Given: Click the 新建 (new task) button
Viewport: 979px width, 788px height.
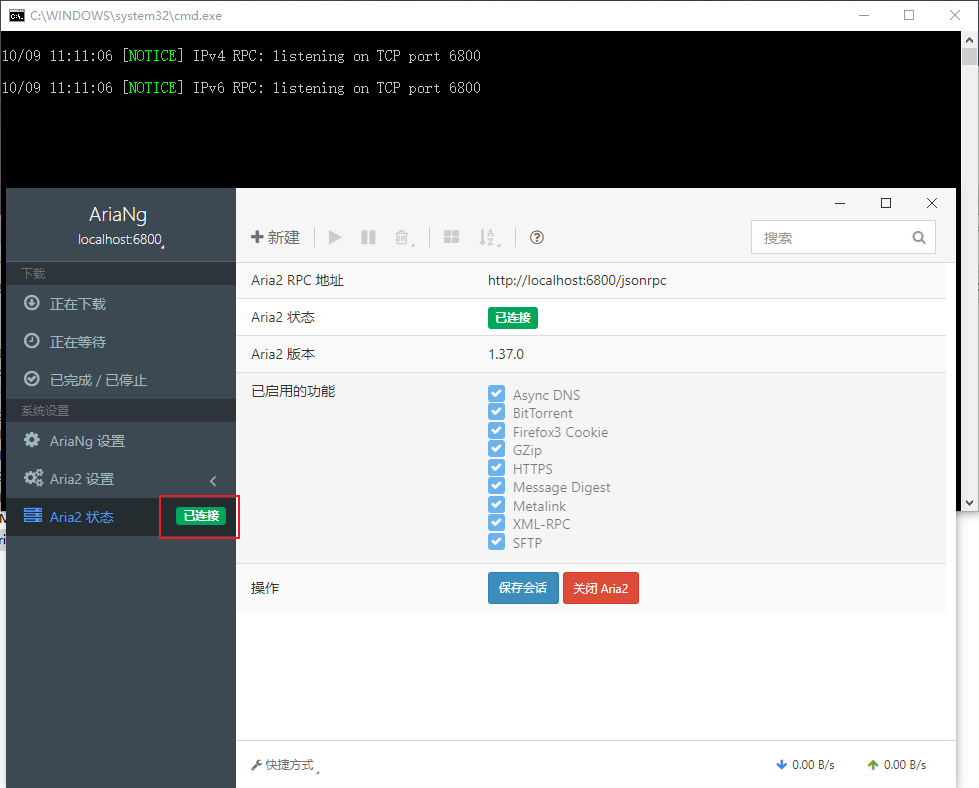Looking at the screenshot, I should [x=275, y=237].
